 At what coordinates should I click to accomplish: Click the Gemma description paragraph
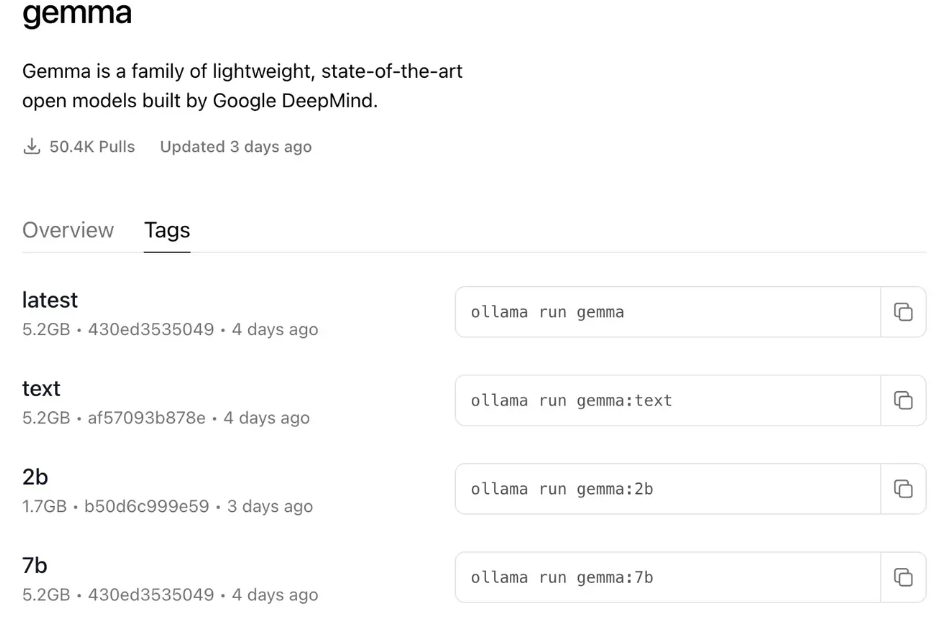click(241, 86)
